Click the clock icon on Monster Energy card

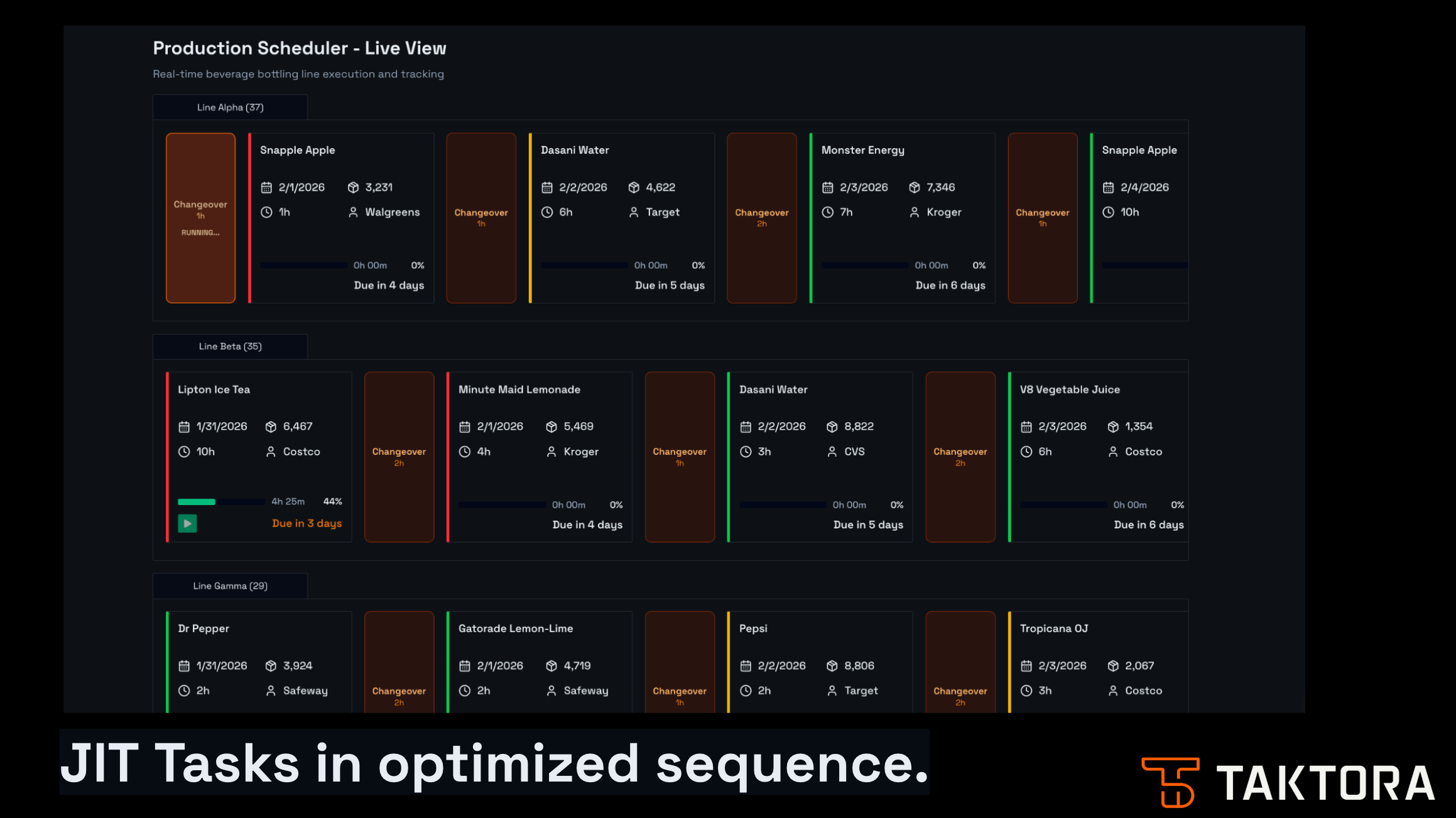tap(827, 212)
